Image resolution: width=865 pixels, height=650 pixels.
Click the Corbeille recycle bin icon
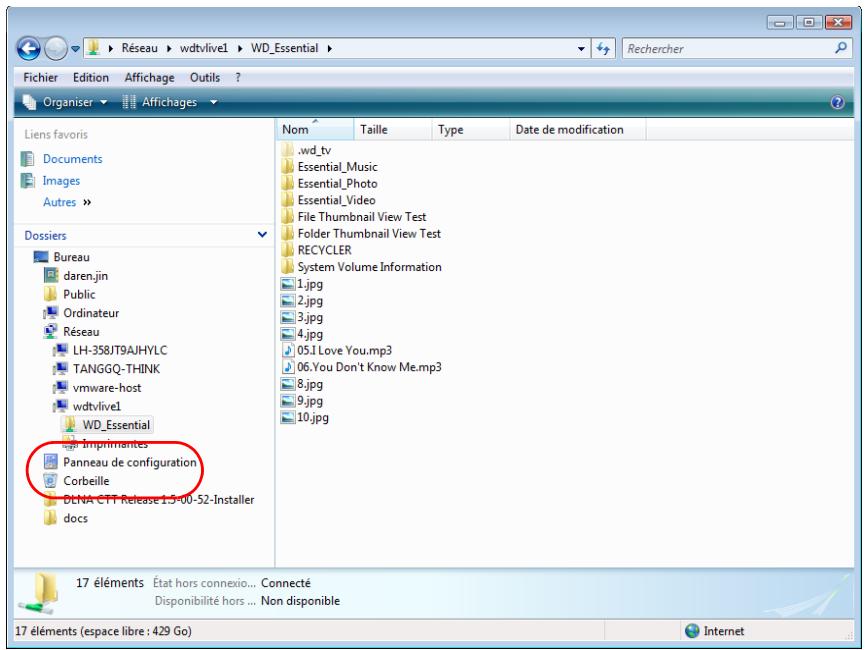(50, 481)
